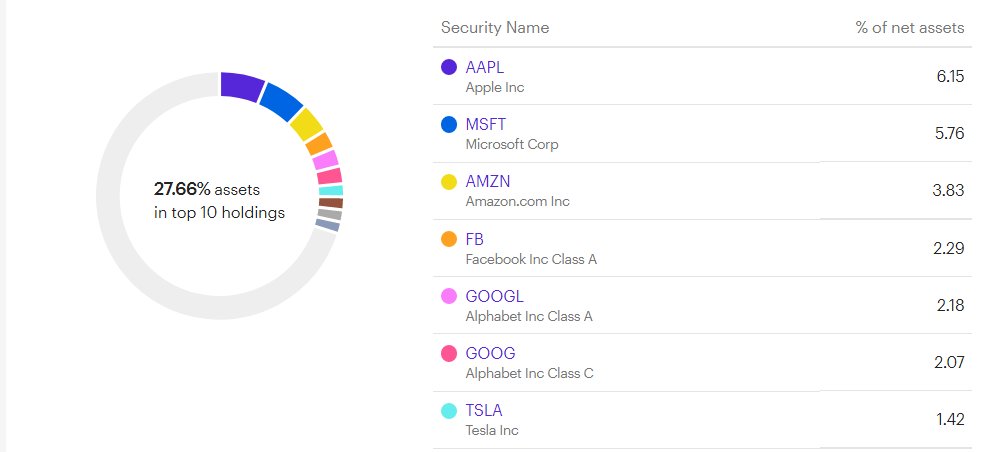The image size is (995, 452).
Task: Select the yellow dot beside AMZN
Action: 449,182
